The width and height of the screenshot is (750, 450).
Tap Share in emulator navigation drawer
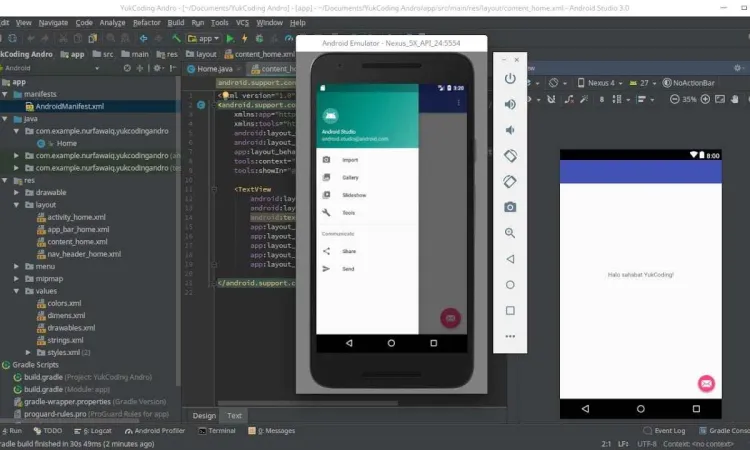click(x=367, y=251)
